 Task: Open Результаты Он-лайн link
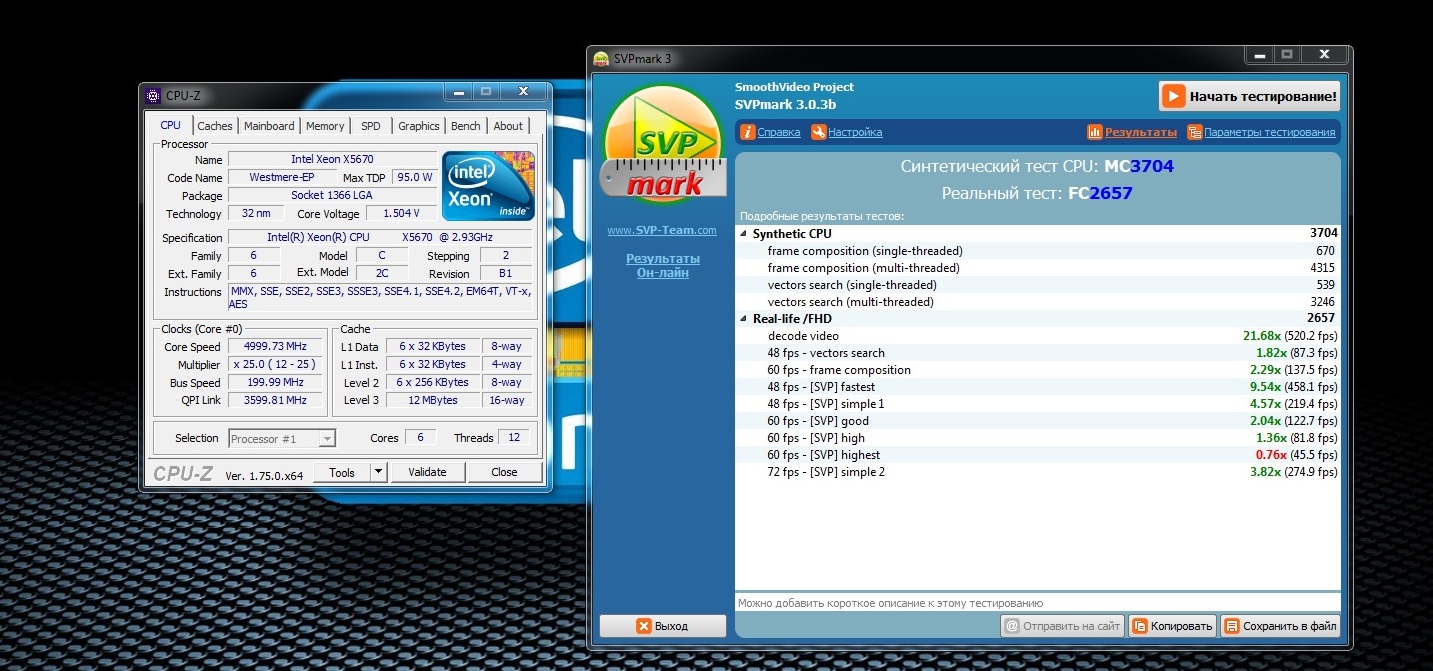coord(663,265)
